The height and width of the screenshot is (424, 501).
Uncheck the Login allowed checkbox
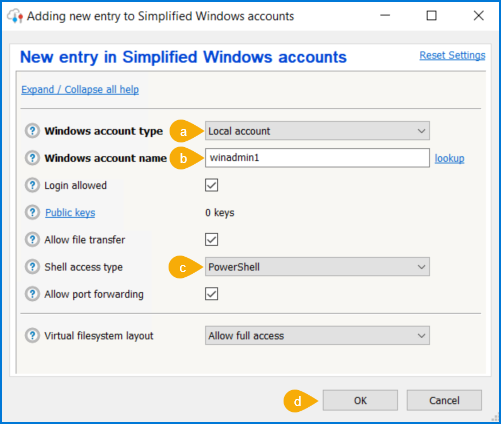tap(211, 185)
